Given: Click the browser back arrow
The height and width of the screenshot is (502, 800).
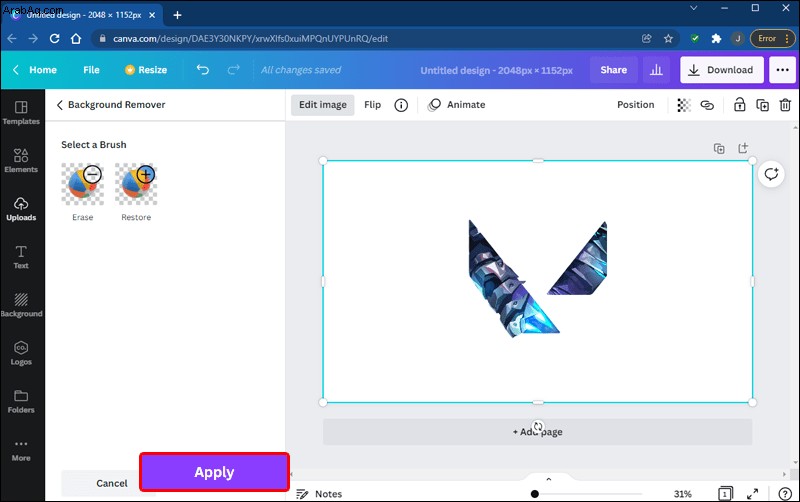Looking at the screenshot, I should pos(12,38).
